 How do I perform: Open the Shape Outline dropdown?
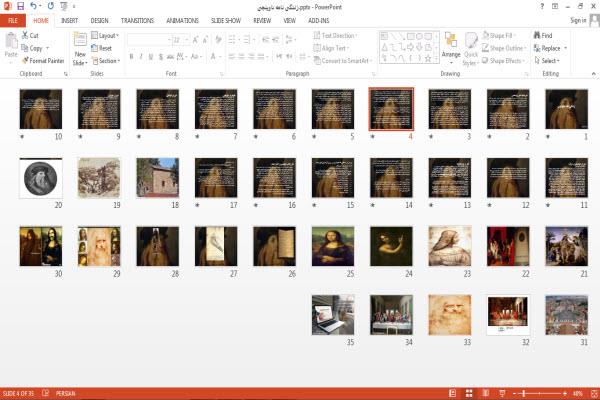(x=504, y=48)
